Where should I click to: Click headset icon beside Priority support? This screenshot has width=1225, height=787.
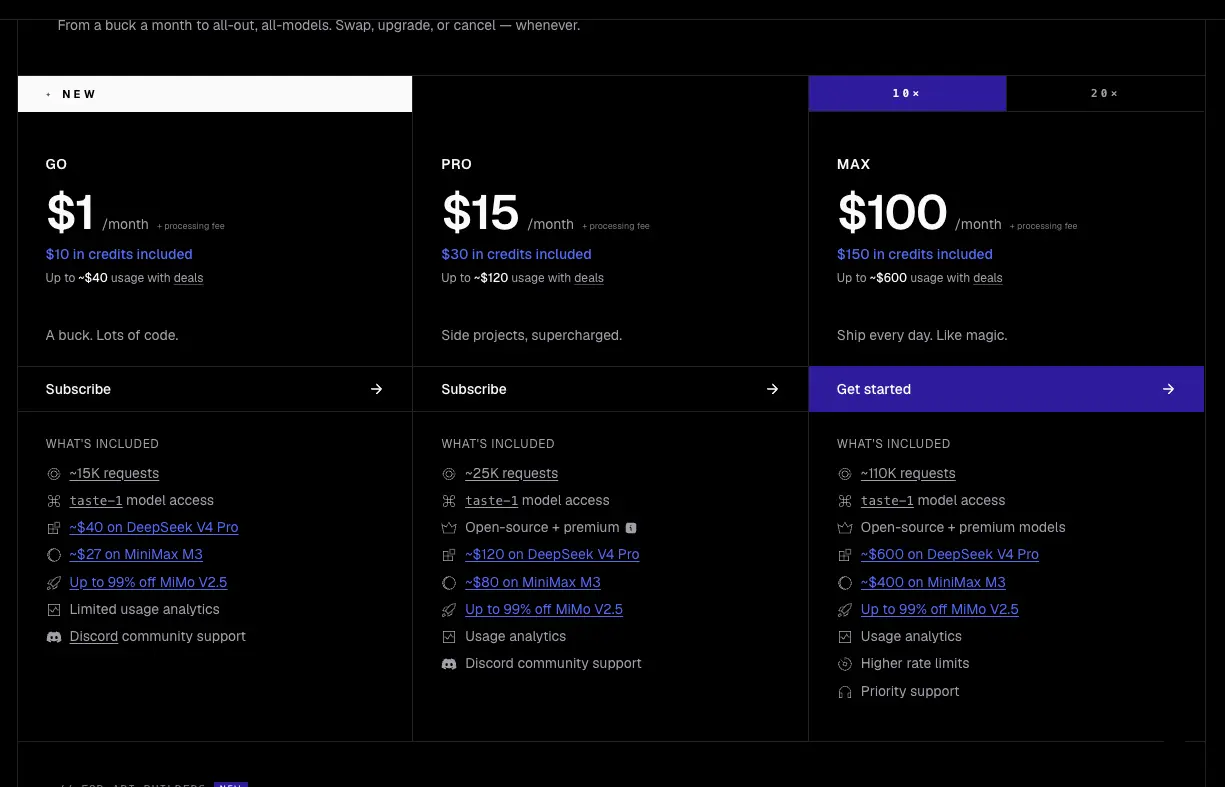pyautogui.click(x=845, y=691)
